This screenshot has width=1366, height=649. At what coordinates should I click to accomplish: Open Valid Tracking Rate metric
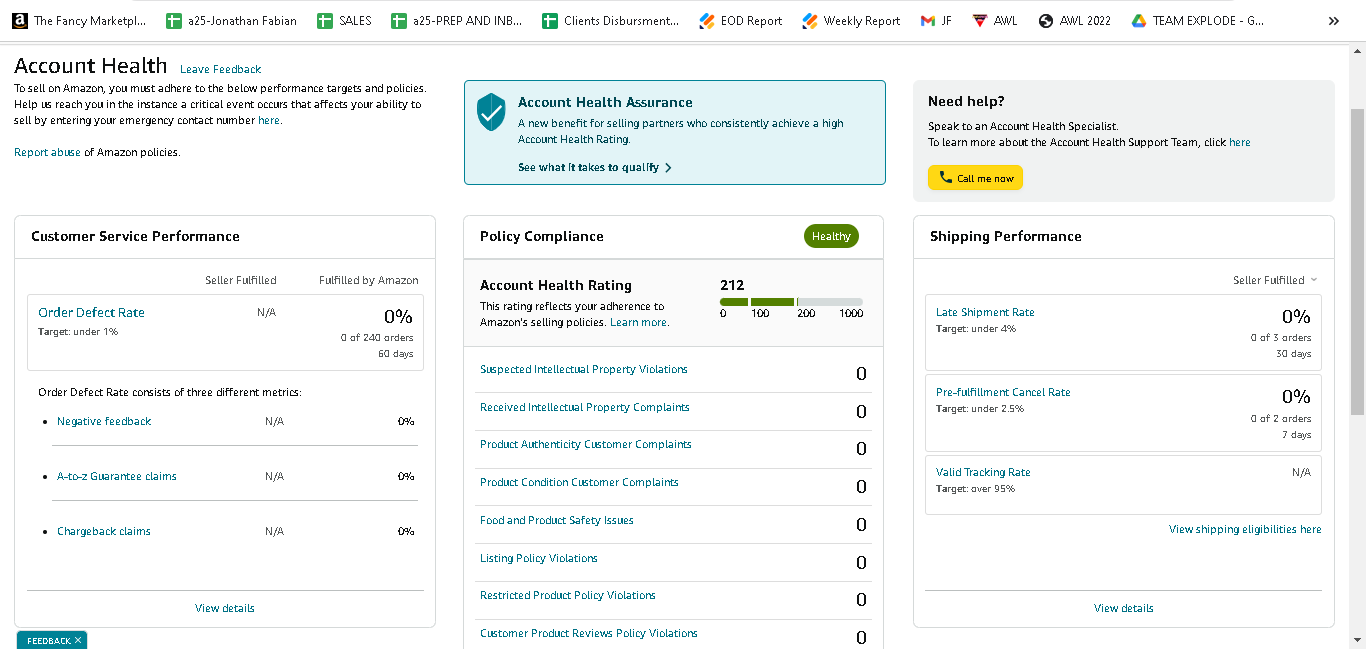[983, 472]
